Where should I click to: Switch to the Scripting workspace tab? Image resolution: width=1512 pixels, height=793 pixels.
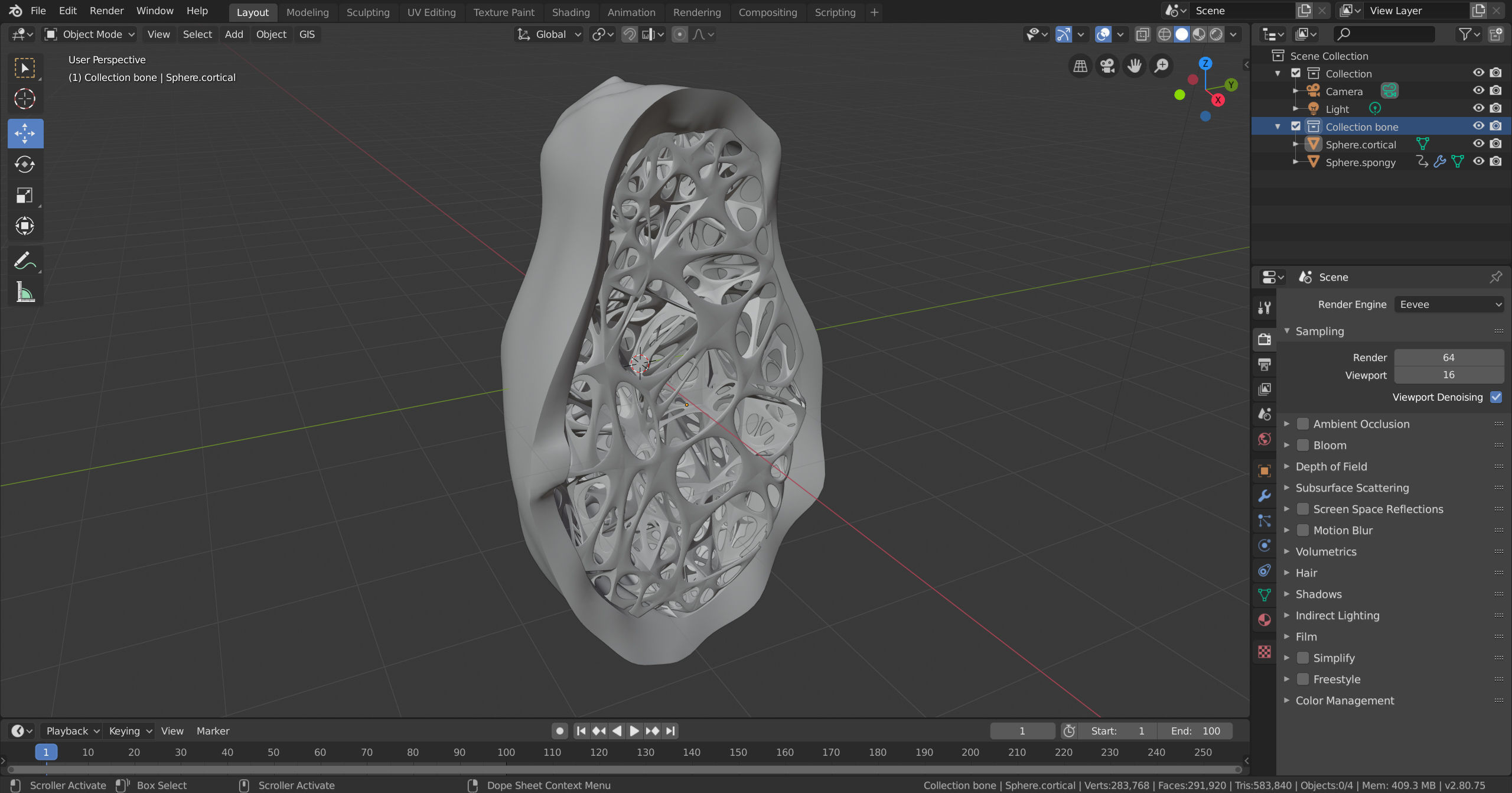pyautogui.click(x=835, y=12)
